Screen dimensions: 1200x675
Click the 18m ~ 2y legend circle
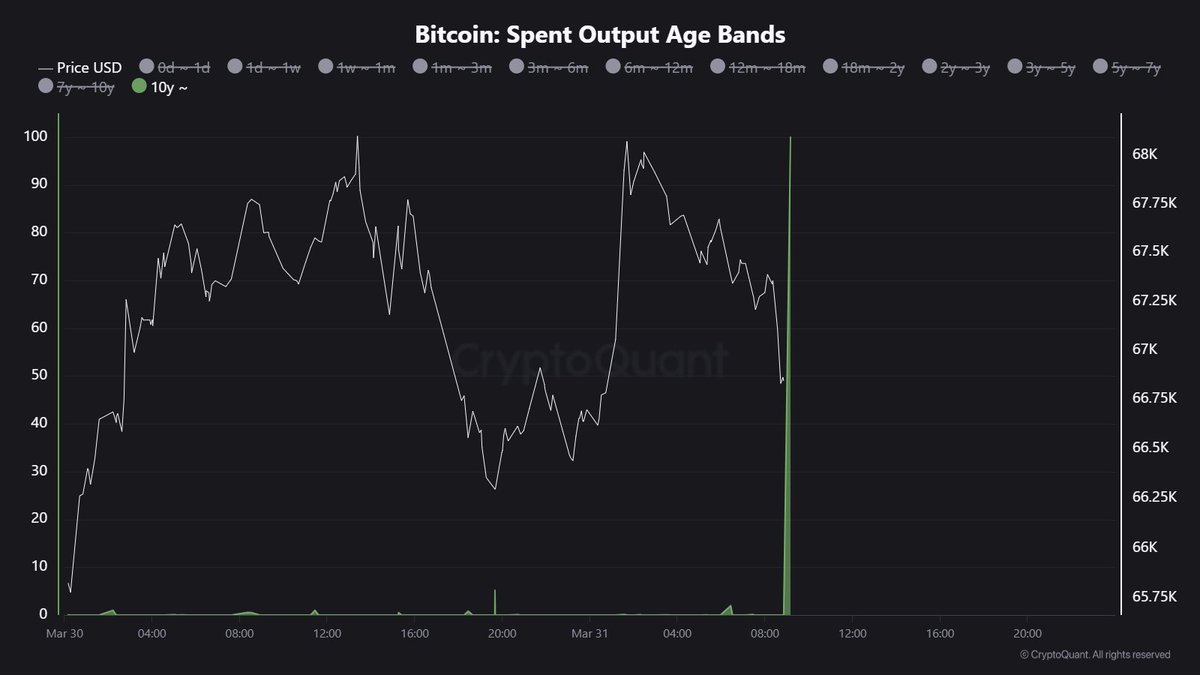pyautogui.click(x=830, y=67)
